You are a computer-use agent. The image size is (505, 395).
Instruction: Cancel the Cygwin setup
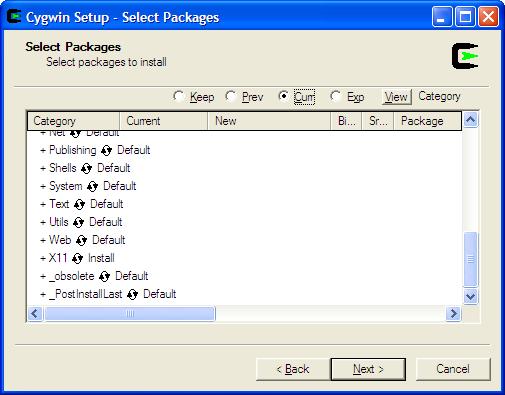point(453,369)
